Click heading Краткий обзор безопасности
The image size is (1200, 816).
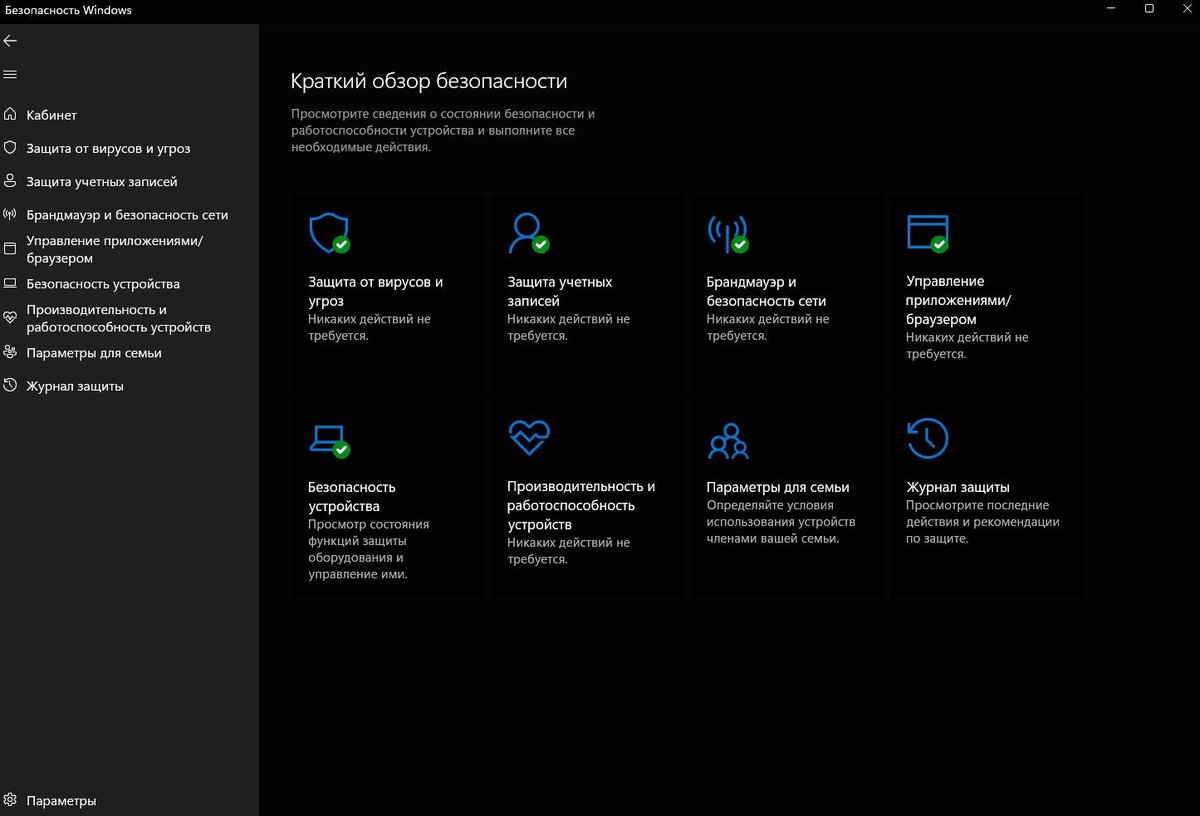click(x=429, y=81)
